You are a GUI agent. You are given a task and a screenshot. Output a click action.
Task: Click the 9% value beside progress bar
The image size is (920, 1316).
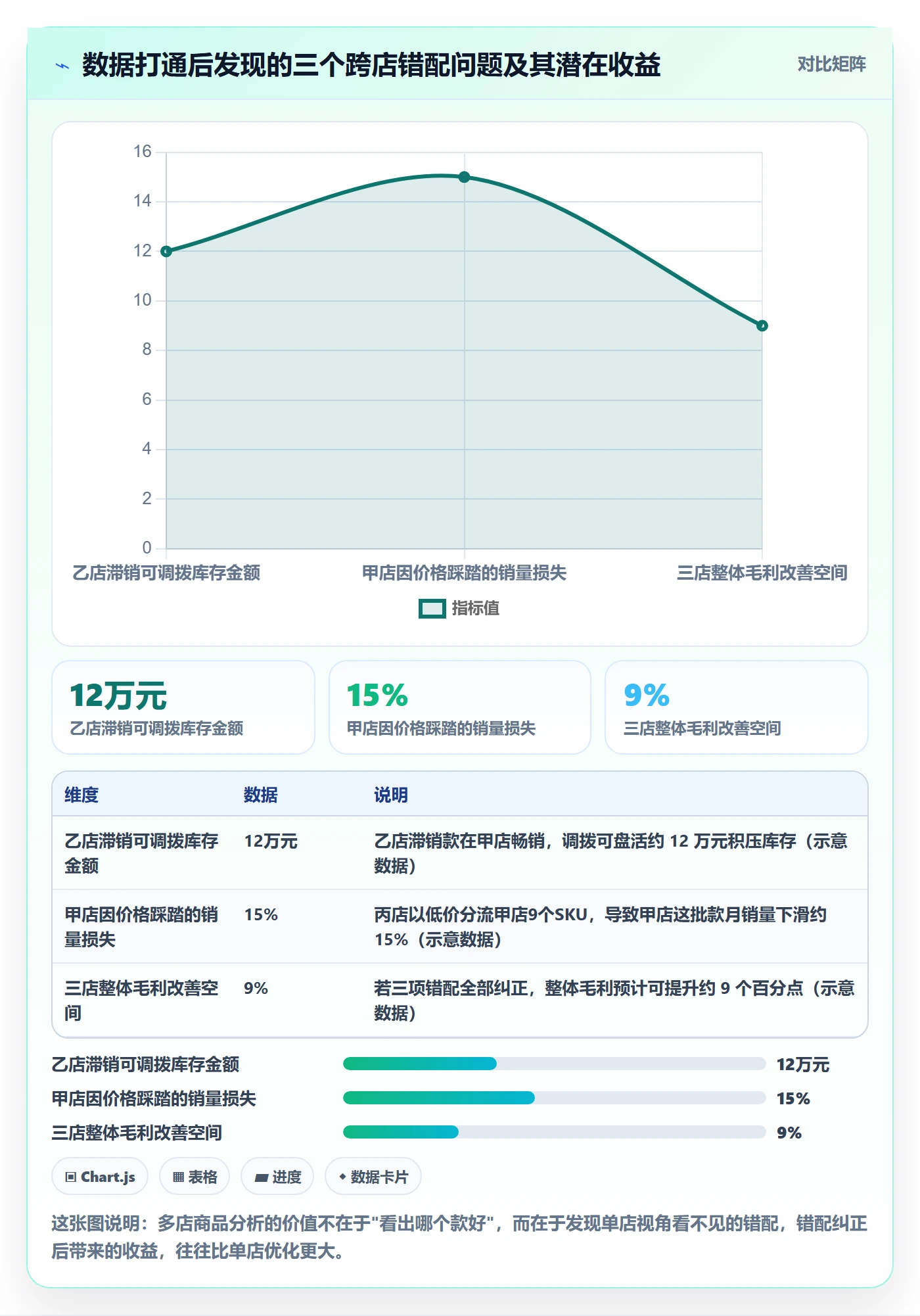(789, 1133)
